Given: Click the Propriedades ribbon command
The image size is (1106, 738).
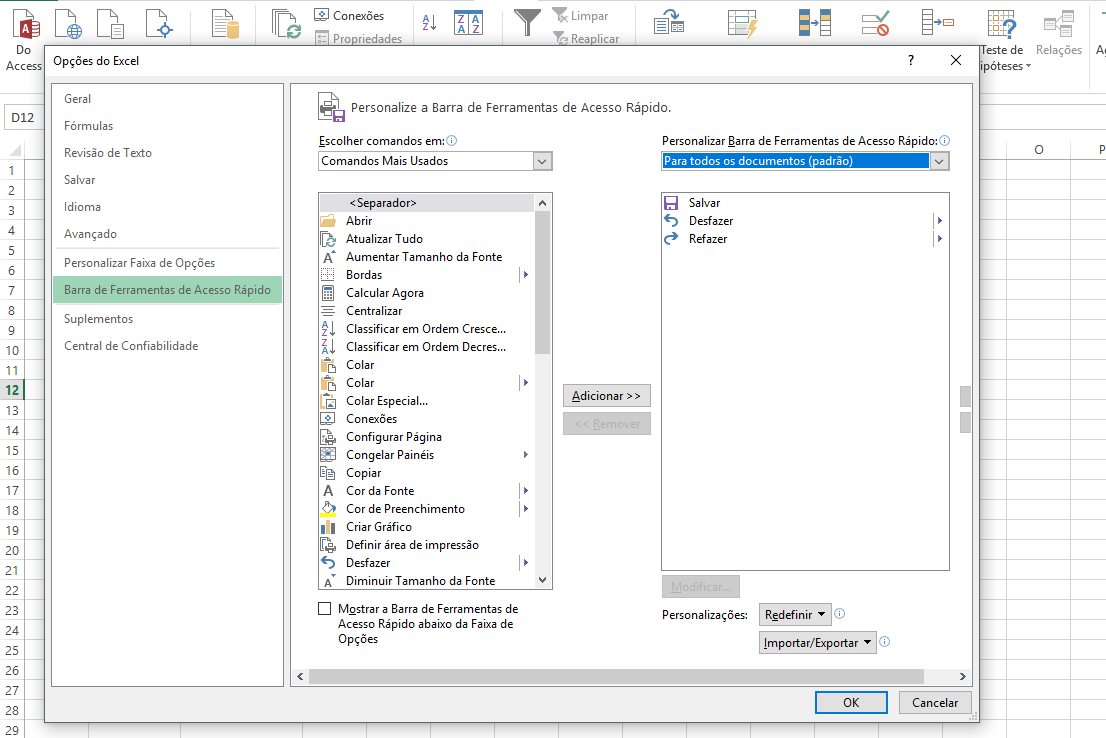Looking at the screenshot, I should click(x=358, y=38).
